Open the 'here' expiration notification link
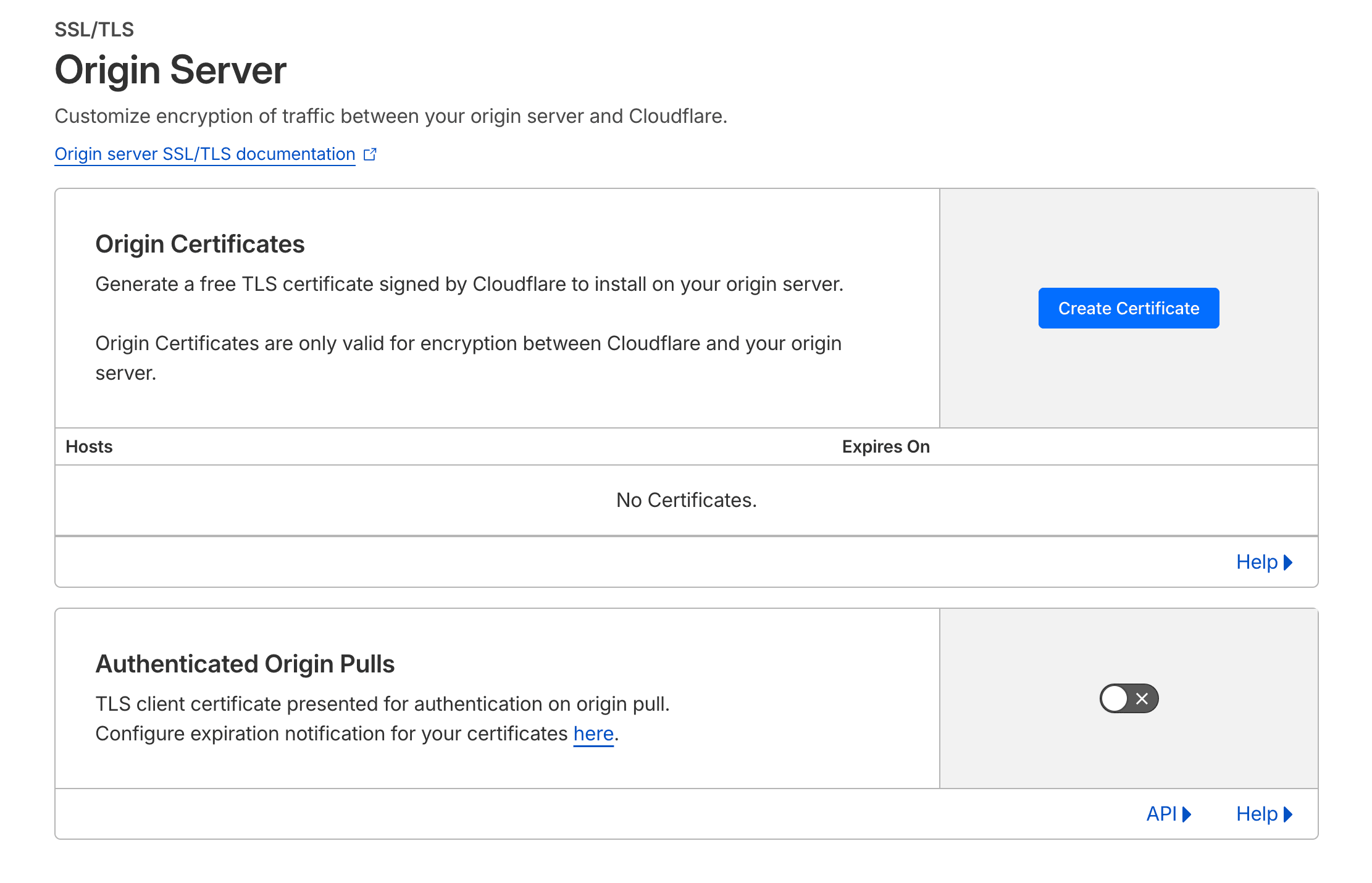 tap(593, 734)
